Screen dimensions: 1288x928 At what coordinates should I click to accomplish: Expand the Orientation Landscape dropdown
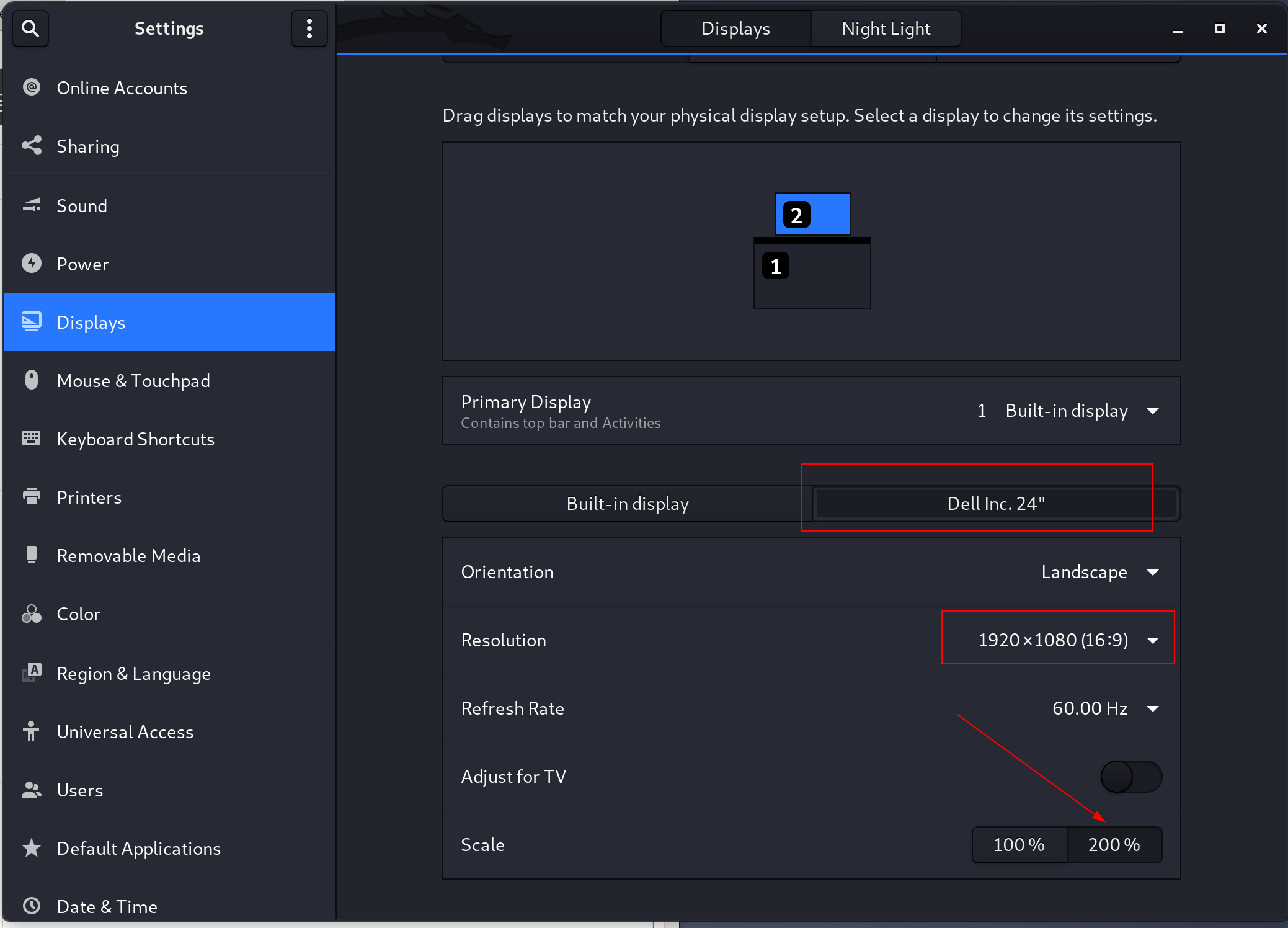(1099, 572)
